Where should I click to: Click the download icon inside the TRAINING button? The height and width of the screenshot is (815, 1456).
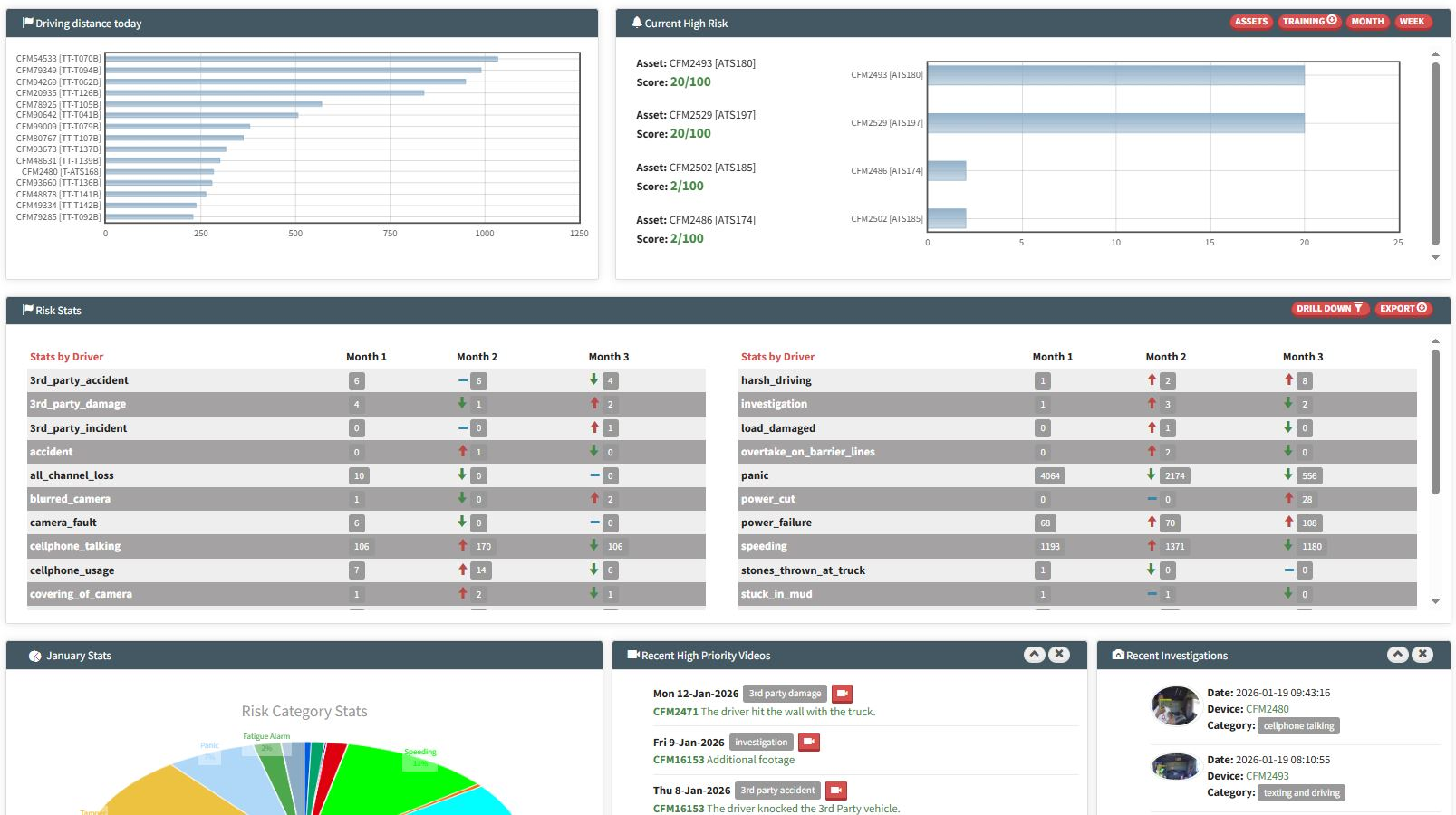[1332, 21]
